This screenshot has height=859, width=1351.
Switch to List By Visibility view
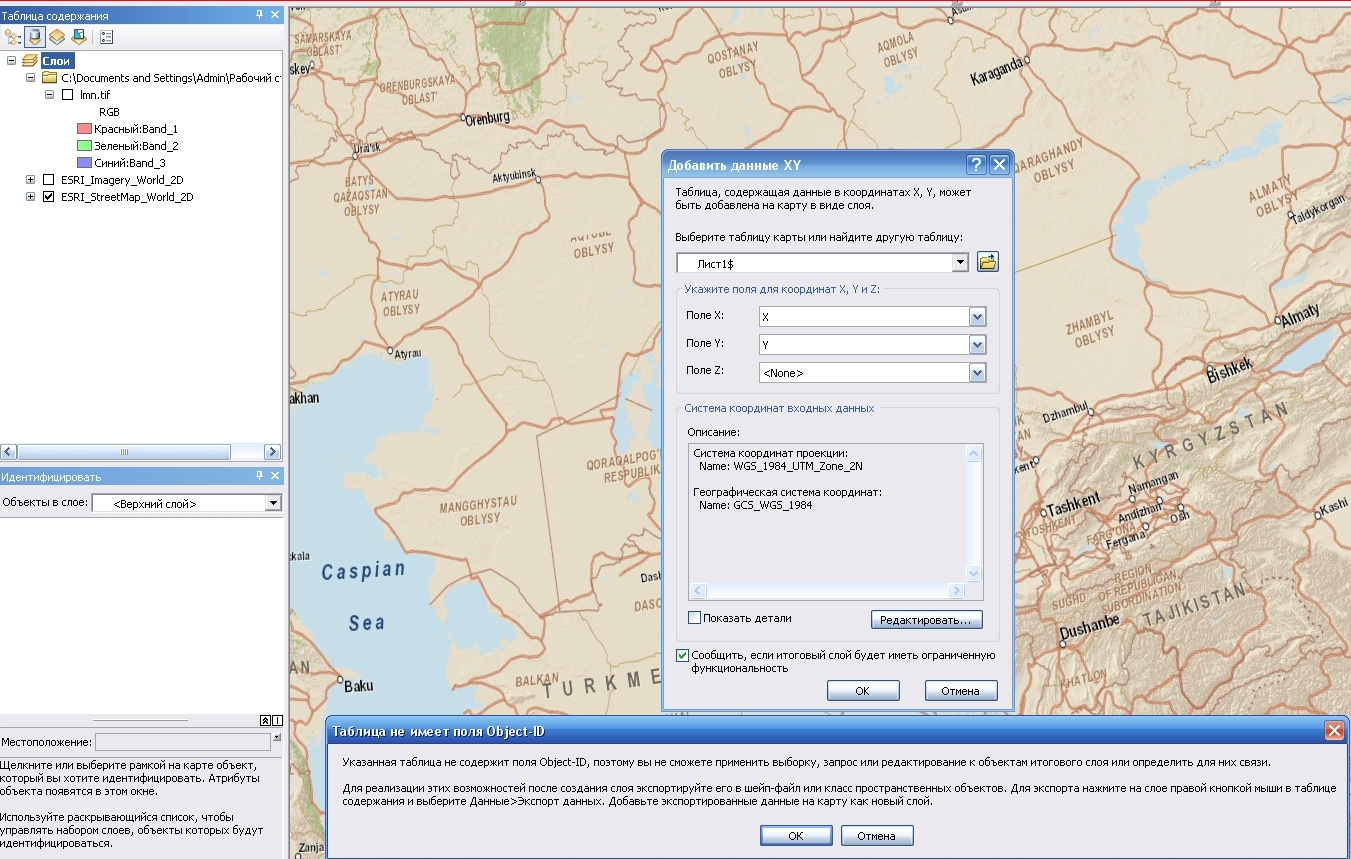click(57, 37)
